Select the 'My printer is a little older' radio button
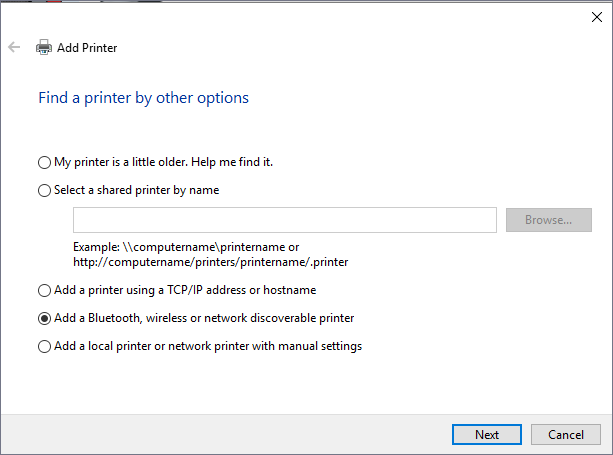 pos(44,162)
